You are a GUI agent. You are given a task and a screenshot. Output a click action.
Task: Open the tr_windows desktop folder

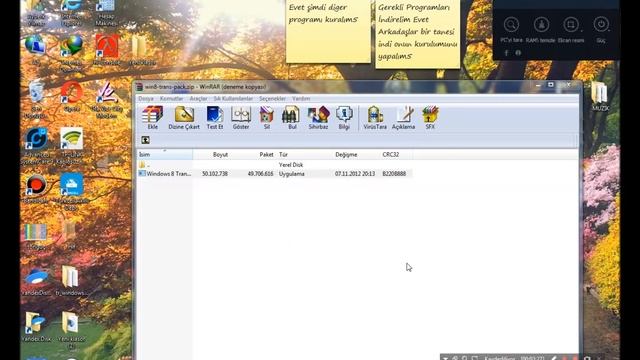(x=71, y=280)
